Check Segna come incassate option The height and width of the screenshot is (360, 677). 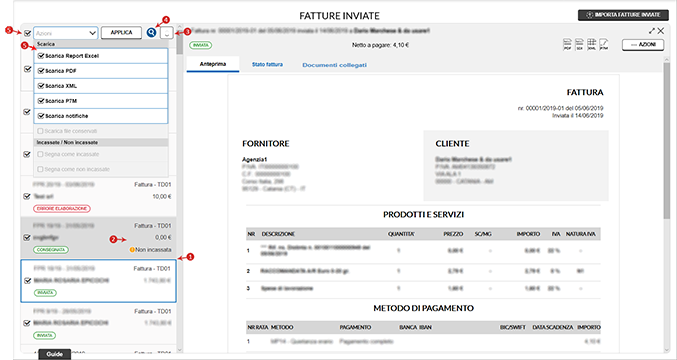[x=41, y=154]
